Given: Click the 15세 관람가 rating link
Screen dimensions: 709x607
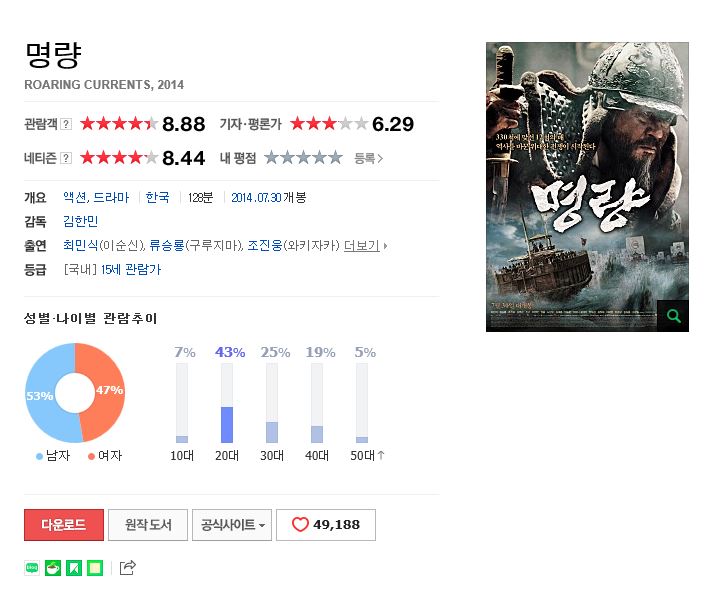Looking at the screenshot, I should point(131,270).
